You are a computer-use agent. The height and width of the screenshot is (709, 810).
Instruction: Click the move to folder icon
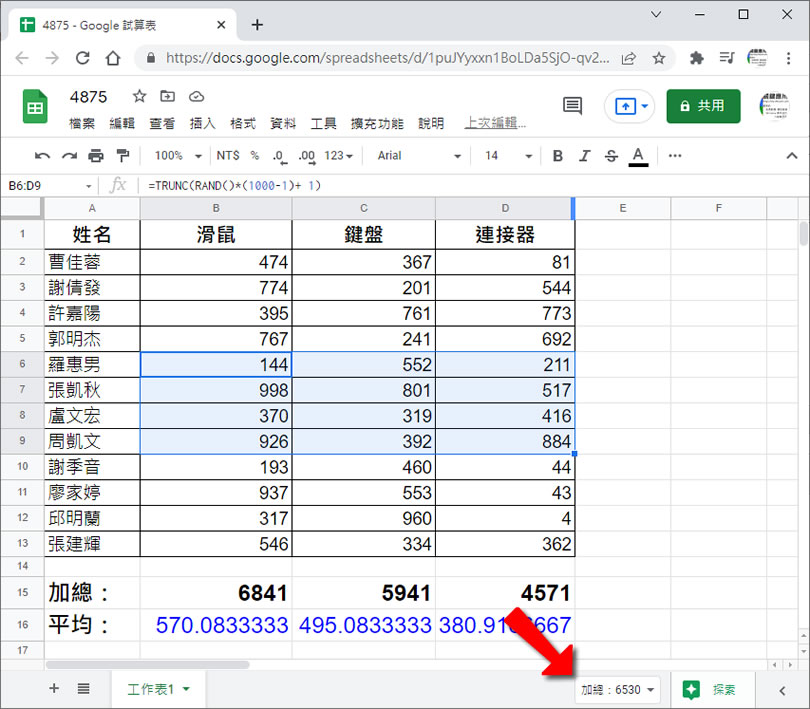pos(167,96)
